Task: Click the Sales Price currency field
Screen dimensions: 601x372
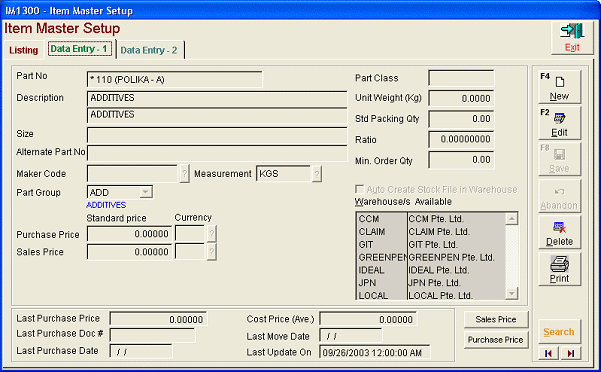Action: point(190,252)
